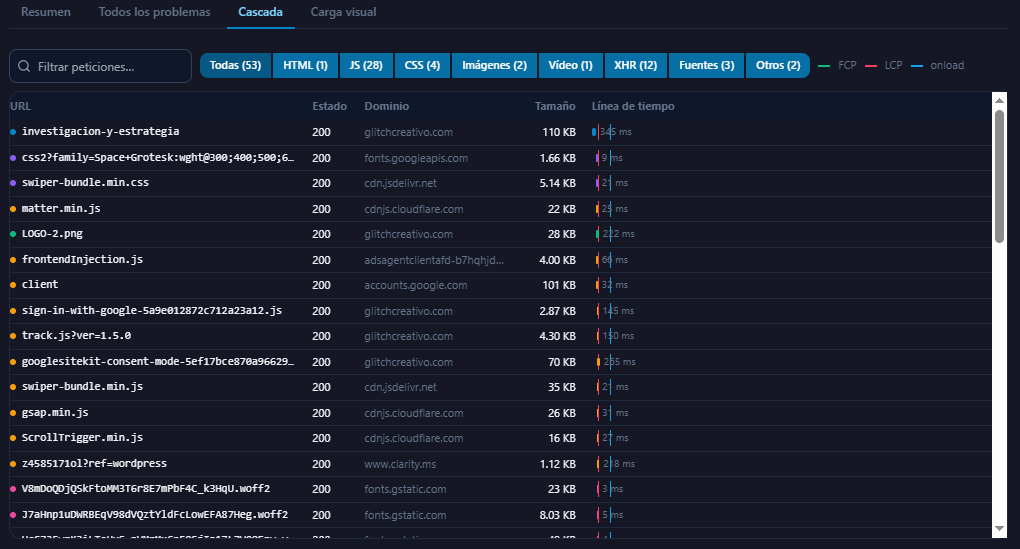The image size is (1020, 549).
Task: Click the 101 KB size cell
Action: point(559,285)
